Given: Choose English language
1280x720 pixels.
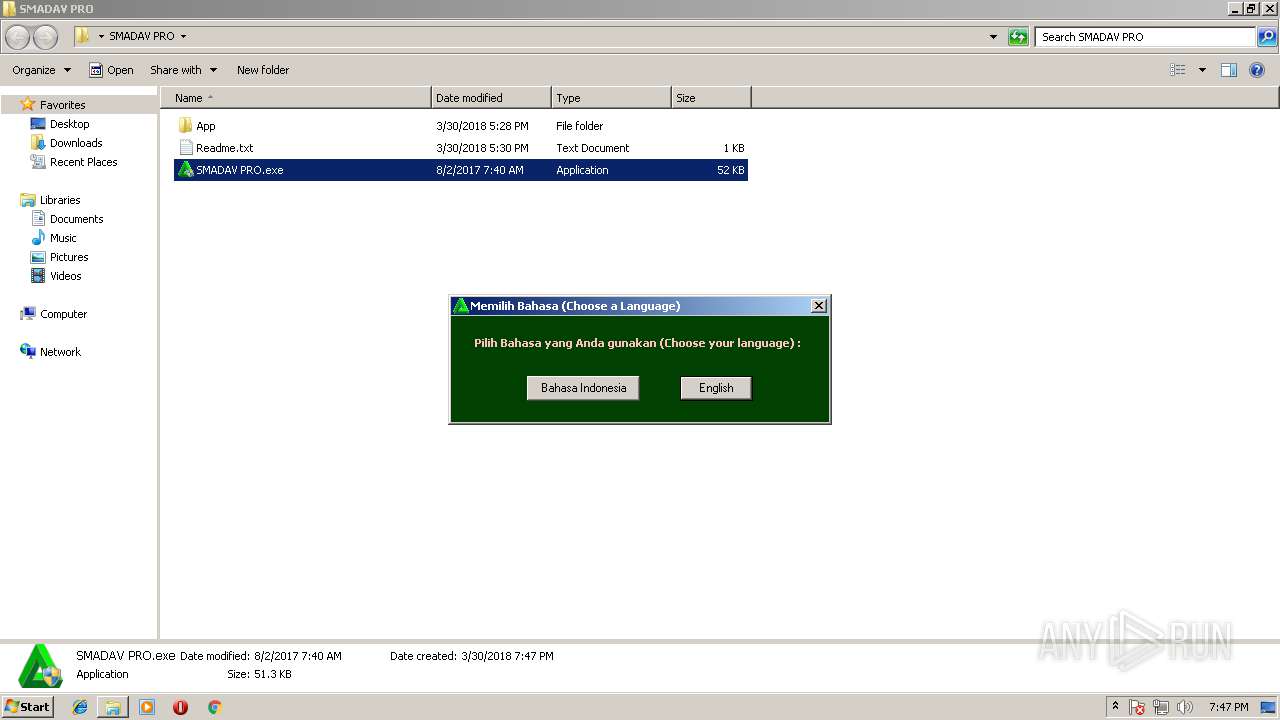Looking at the screenshot, I should 716,388.
